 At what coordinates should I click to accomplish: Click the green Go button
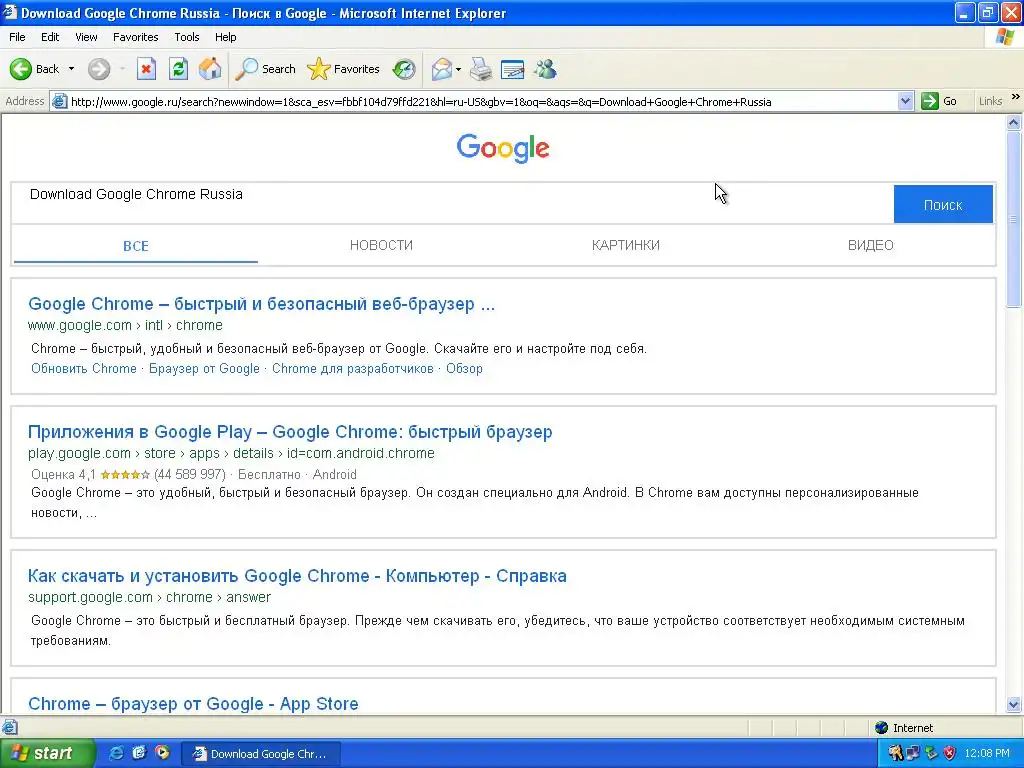(939, 101)
